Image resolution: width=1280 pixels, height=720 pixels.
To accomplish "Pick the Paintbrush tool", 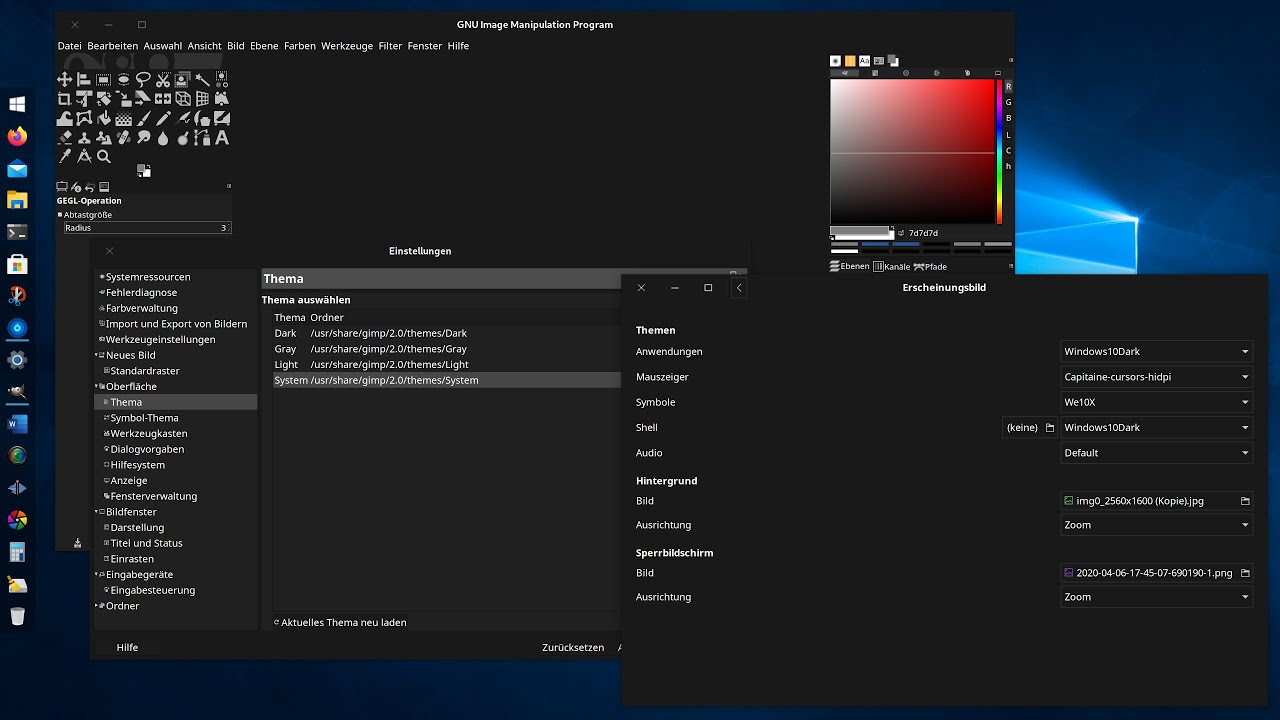I will pyautogui.click(x=143, y=119).
